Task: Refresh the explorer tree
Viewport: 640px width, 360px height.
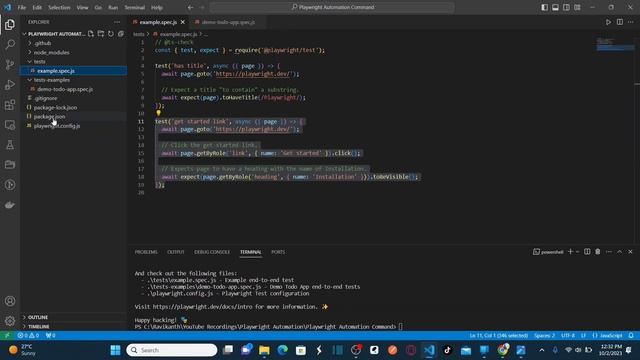Action: pyautogui.click(x=111, y=34)
